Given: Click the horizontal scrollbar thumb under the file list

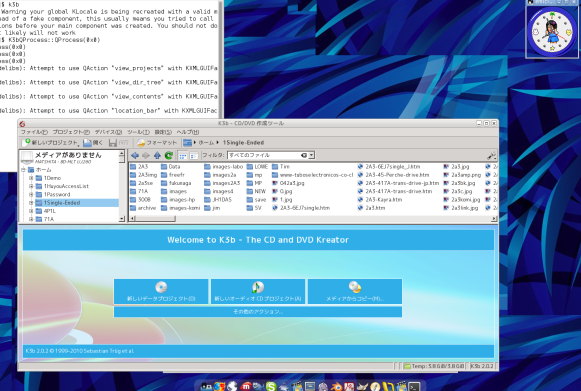Looking at the screenshot, I should coord(156,219).
